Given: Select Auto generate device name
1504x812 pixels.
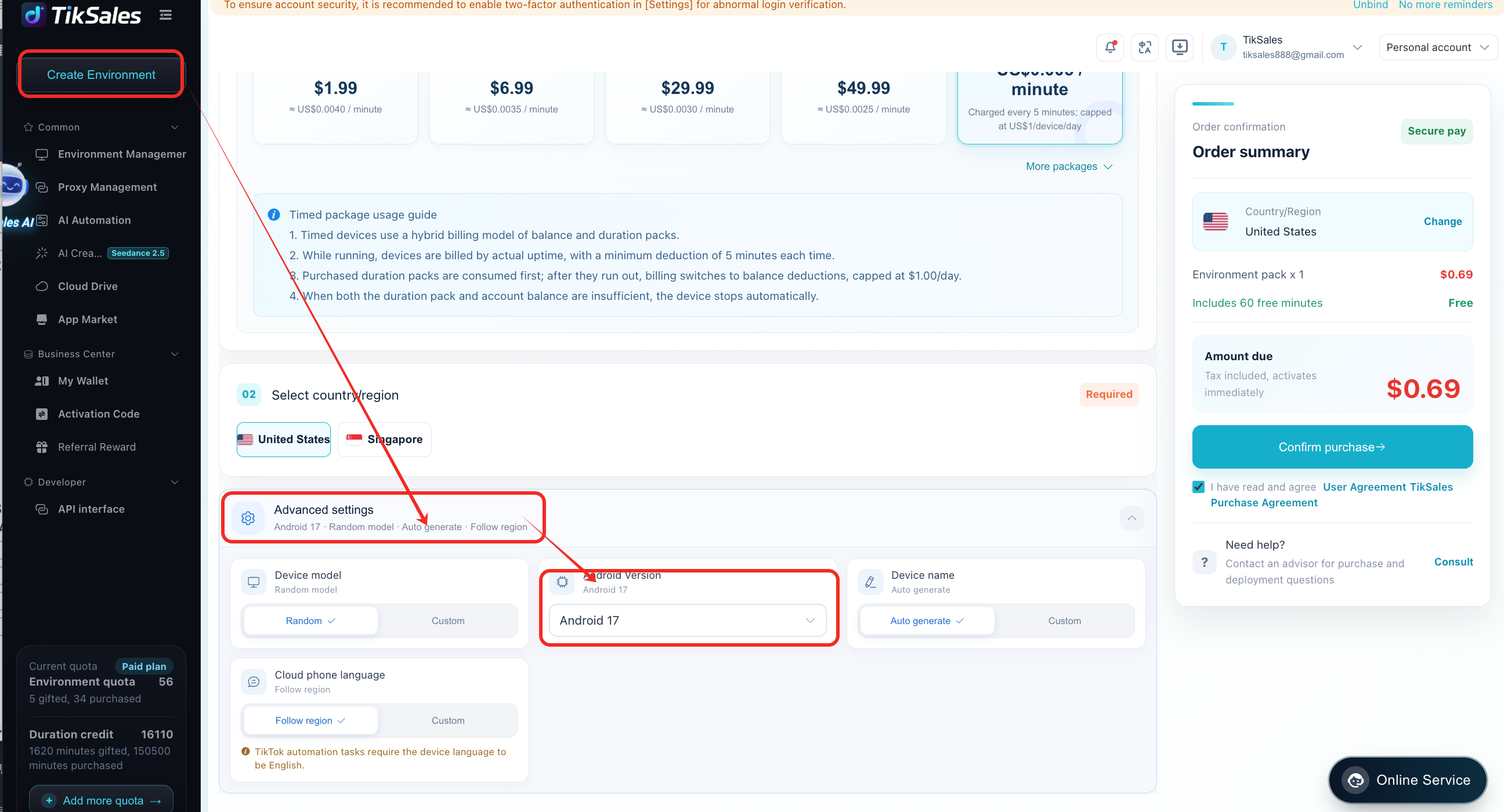Looking at the screenshot, I should pyautogui.click(x=927, y=621).
